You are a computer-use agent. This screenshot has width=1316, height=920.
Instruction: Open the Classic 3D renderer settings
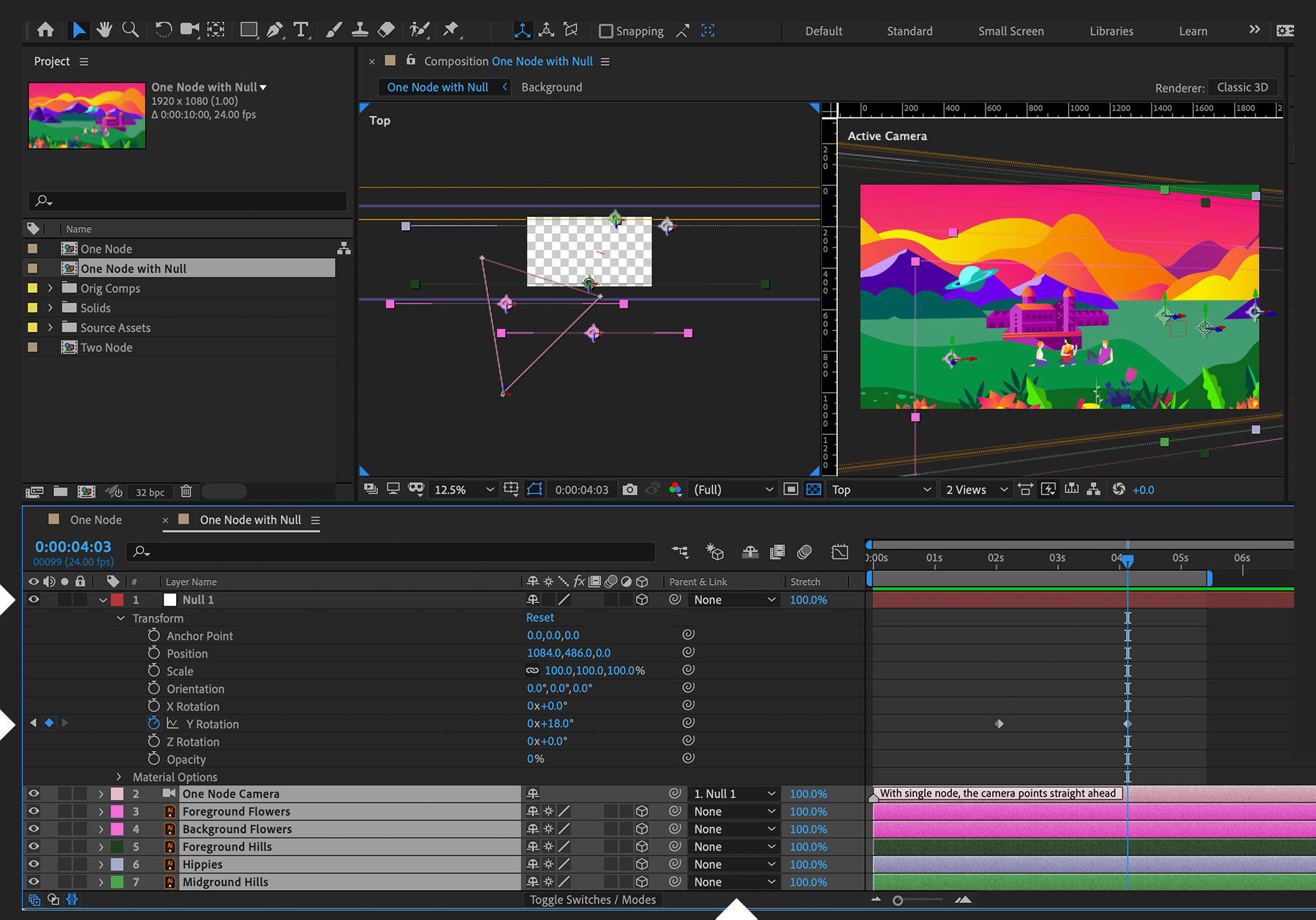[x=1242, y=87]
